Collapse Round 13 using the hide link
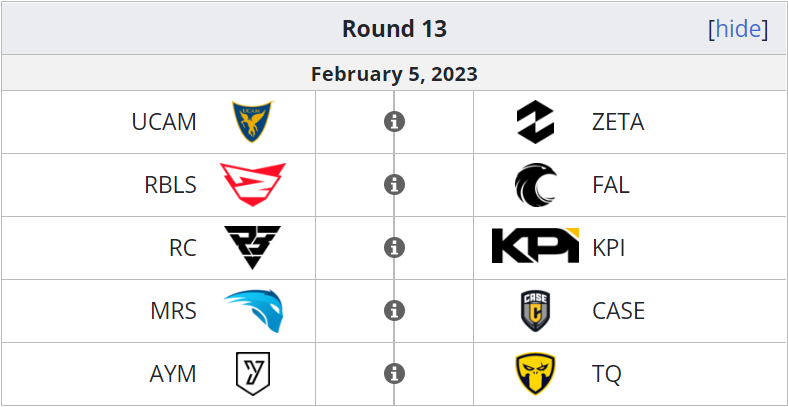The height and width of the screenshot is (407, 788). 738,29
